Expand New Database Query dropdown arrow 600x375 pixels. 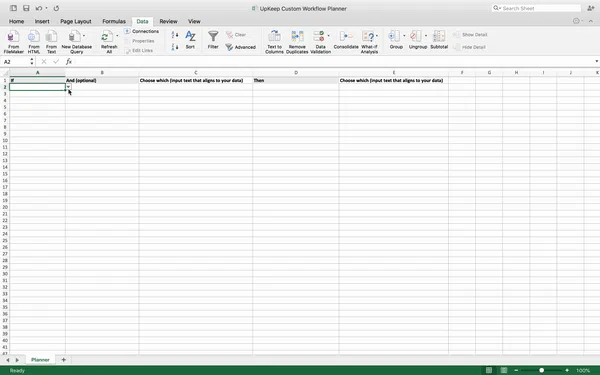tap(84, 36)
